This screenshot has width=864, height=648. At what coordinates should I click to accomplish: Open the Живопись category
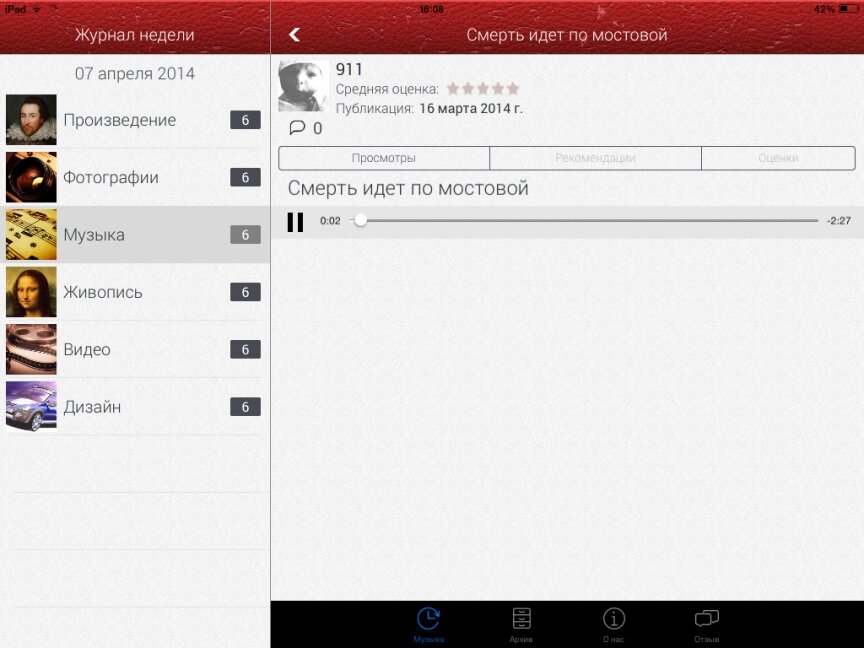[x=135, y=292]
